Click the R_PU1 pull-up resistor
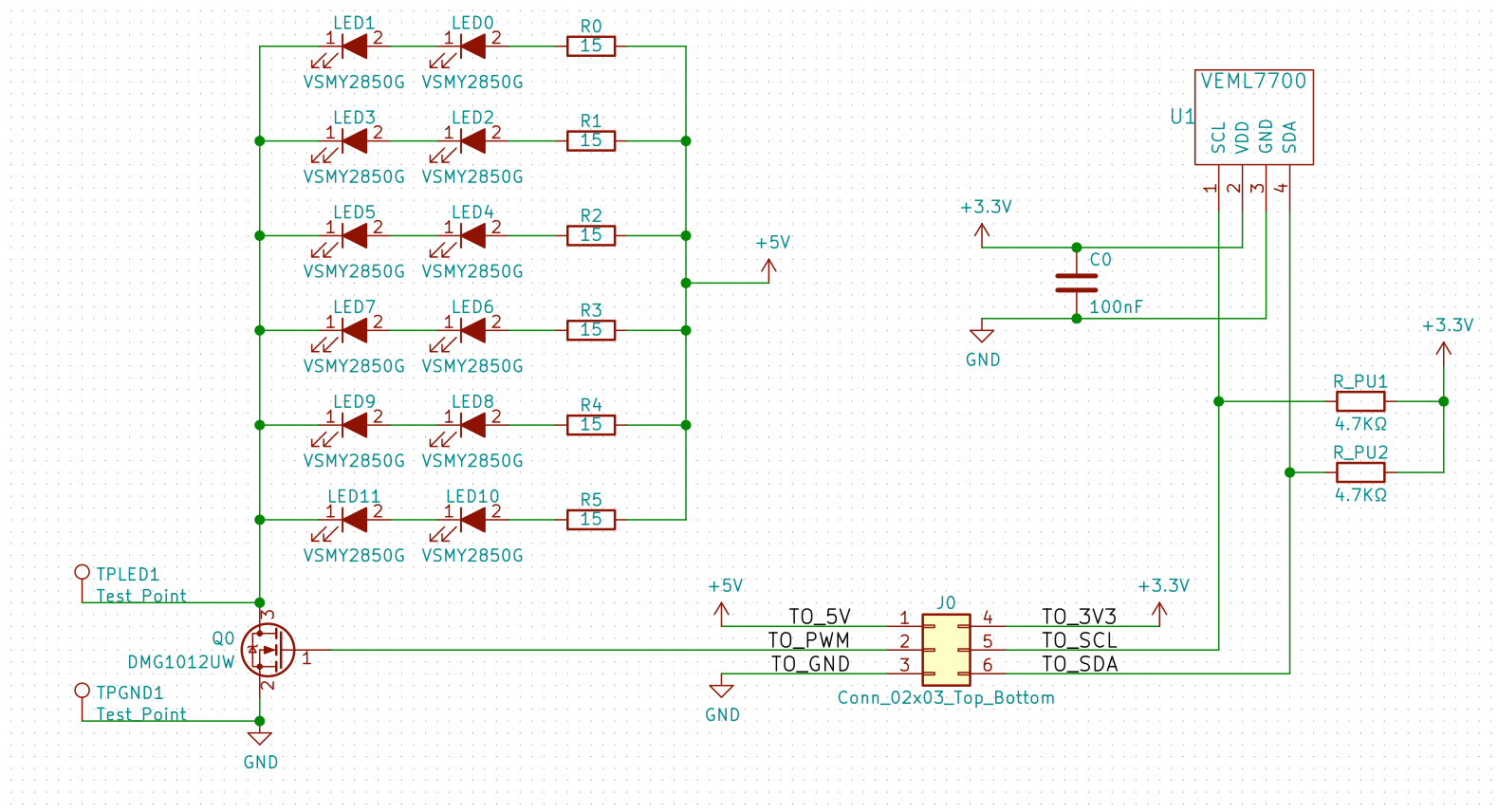 (x=1360, y=401)
